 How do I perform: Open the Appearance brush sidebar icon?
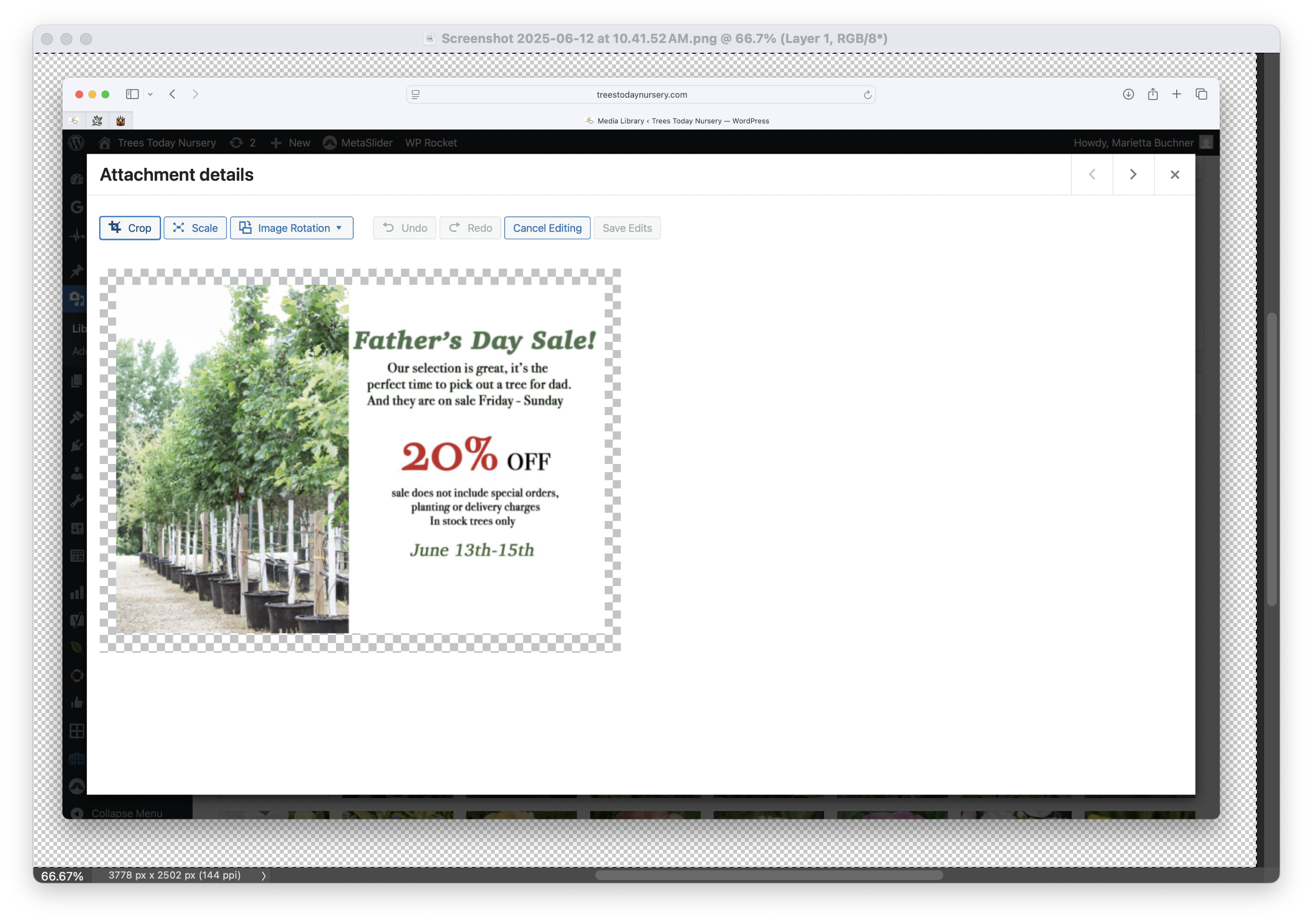point(77,417)
